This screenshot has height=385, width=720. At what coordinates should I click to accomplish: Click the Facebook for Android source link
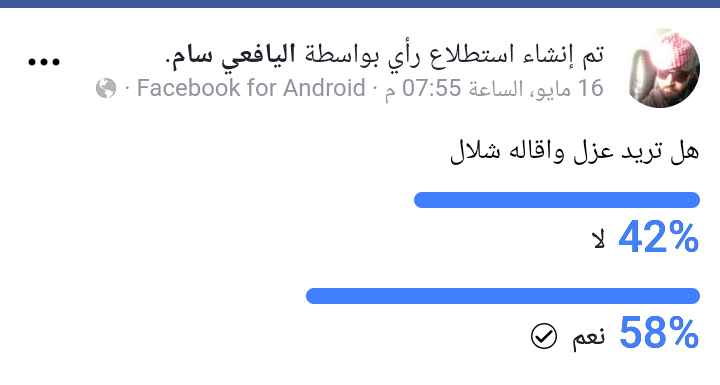251,88
